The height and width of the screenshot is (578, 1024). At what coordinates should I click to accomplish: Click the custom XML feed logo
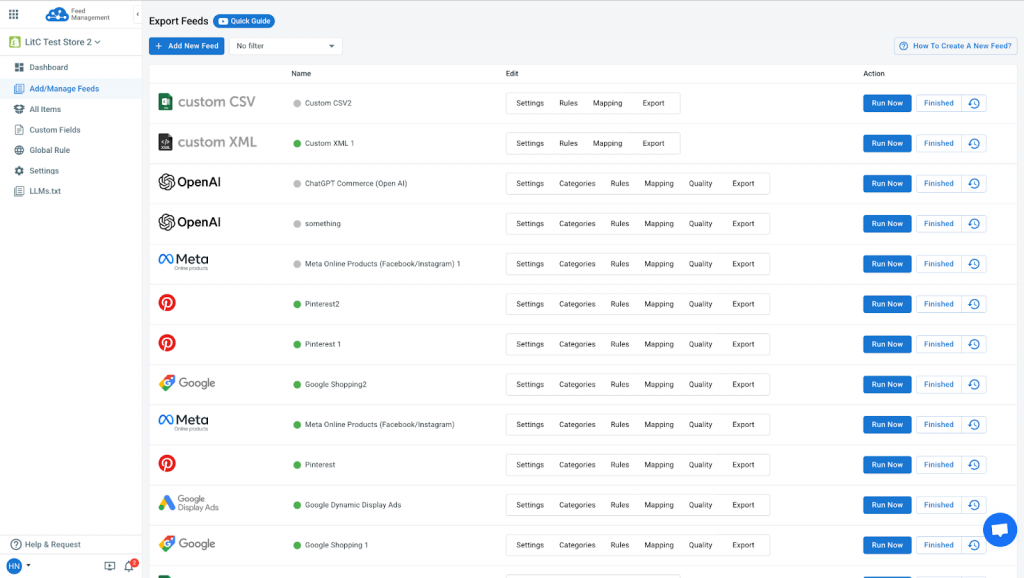pos(207,143)
